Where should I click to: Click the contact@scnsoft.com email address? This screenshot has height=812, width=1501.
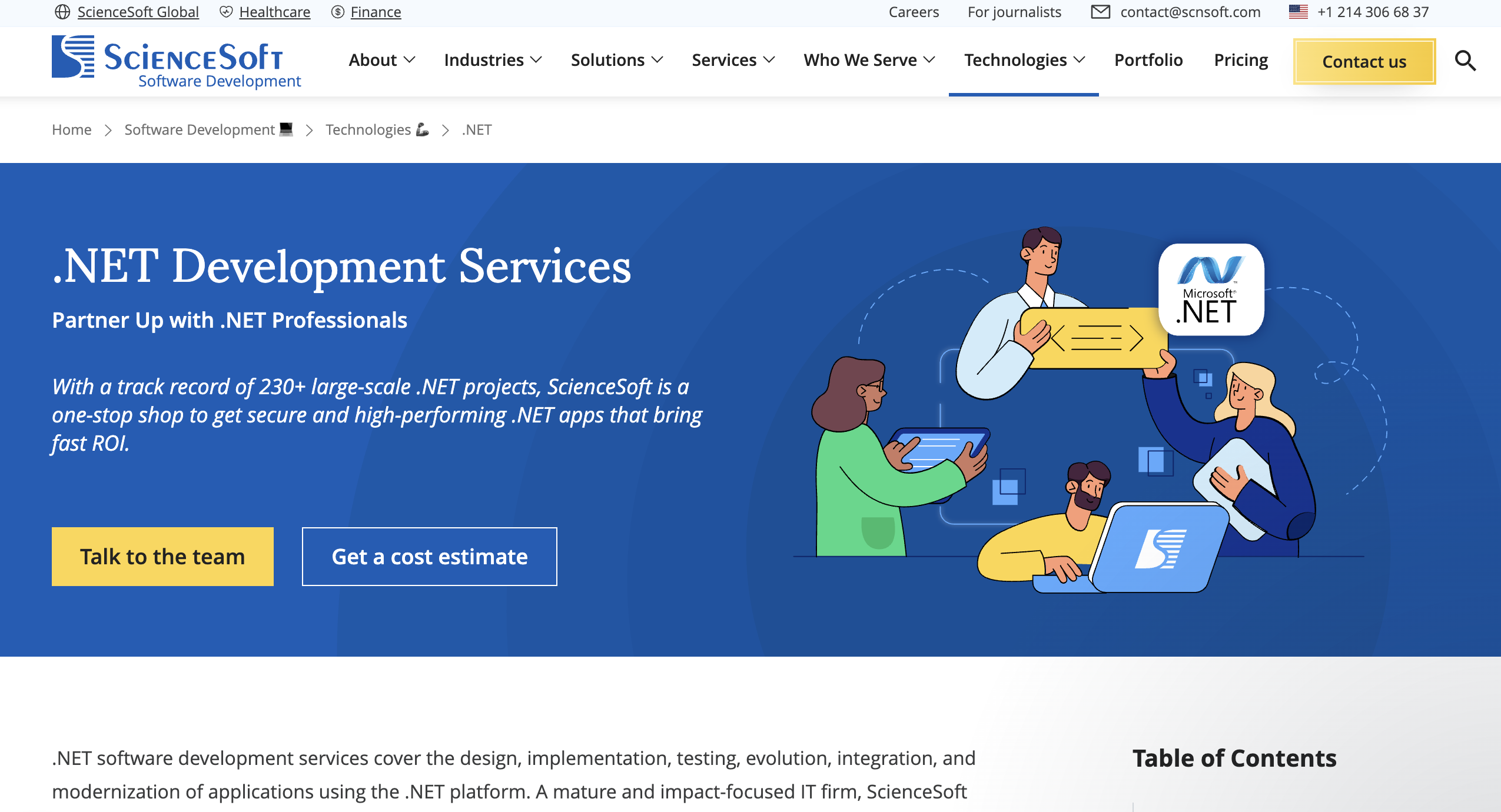coord(1190,12)
